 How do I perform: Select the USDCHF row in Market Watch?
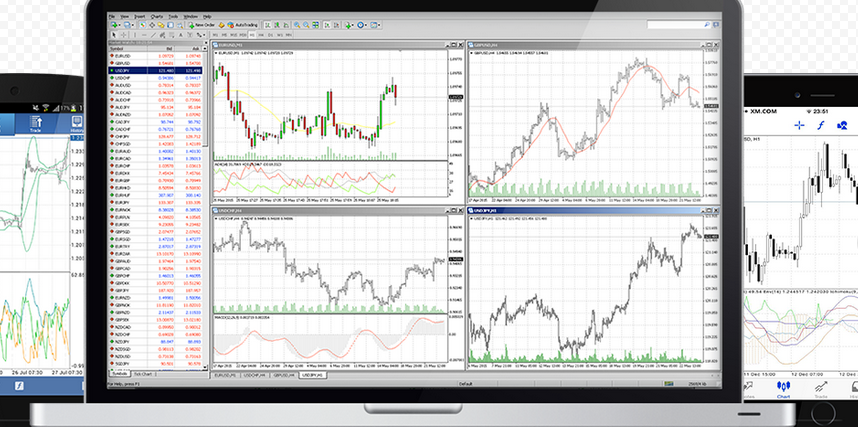155,78
